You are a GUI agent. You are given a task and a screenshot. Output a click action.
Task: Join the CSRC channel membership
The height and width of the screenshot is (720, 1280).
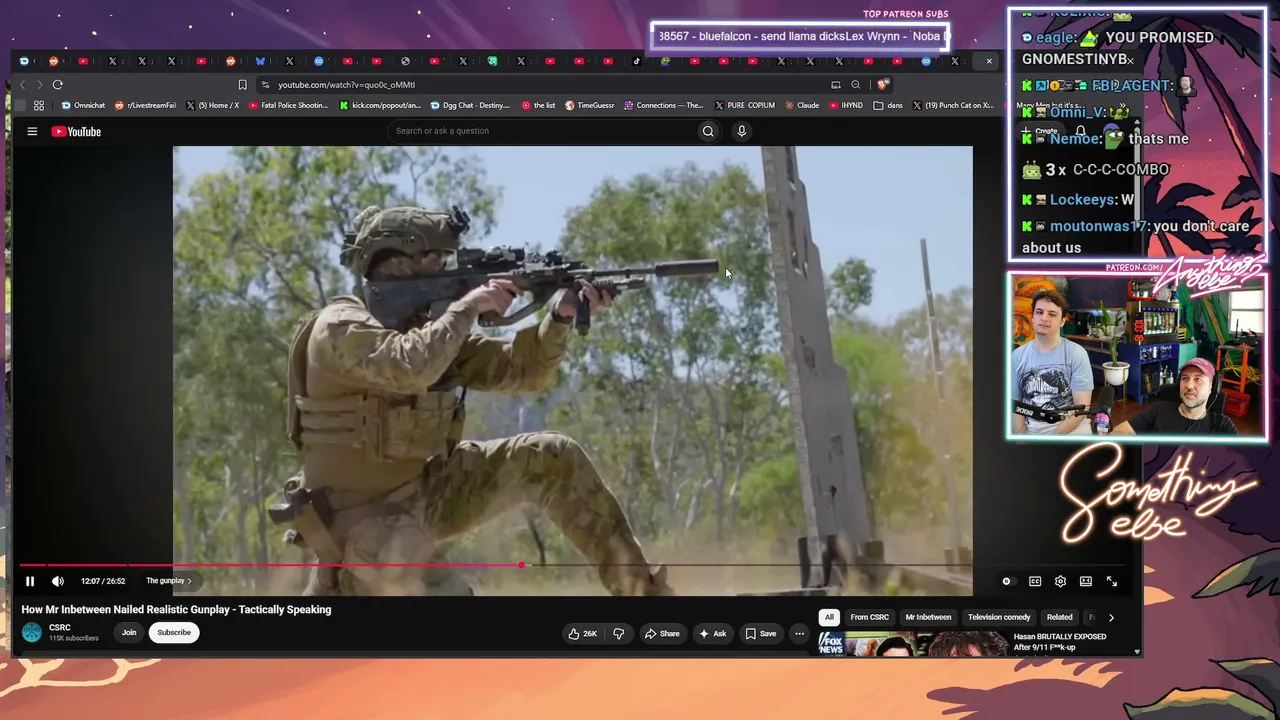point(129,632)
